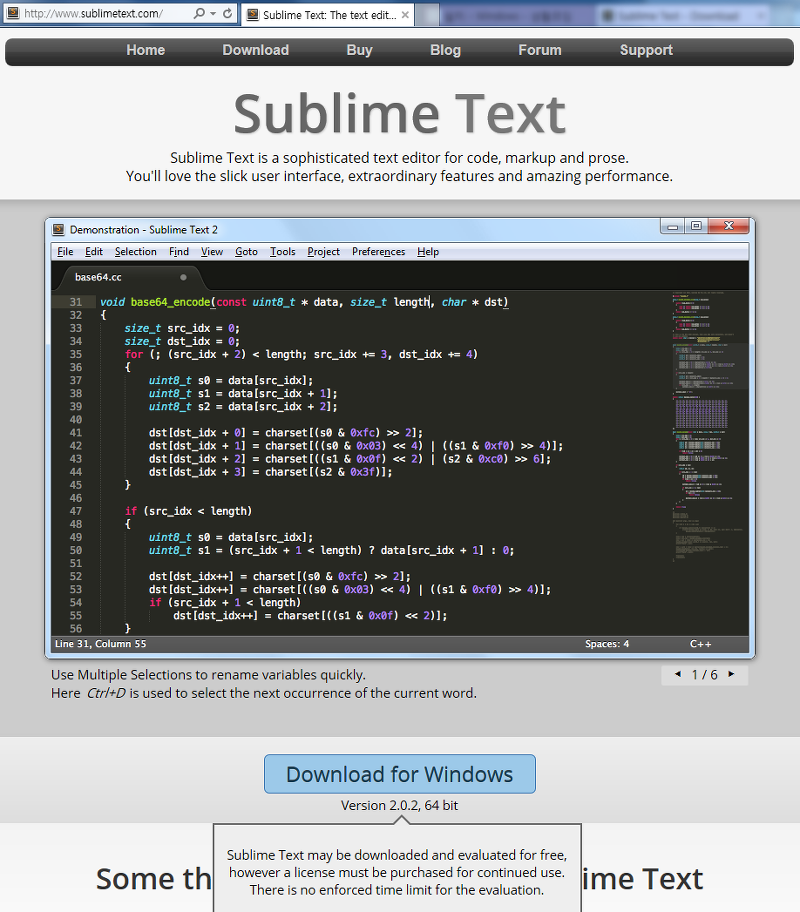Switch to the Sublime Text browser tab
This screenshot has width=800, height=912.
coord(320,15)
